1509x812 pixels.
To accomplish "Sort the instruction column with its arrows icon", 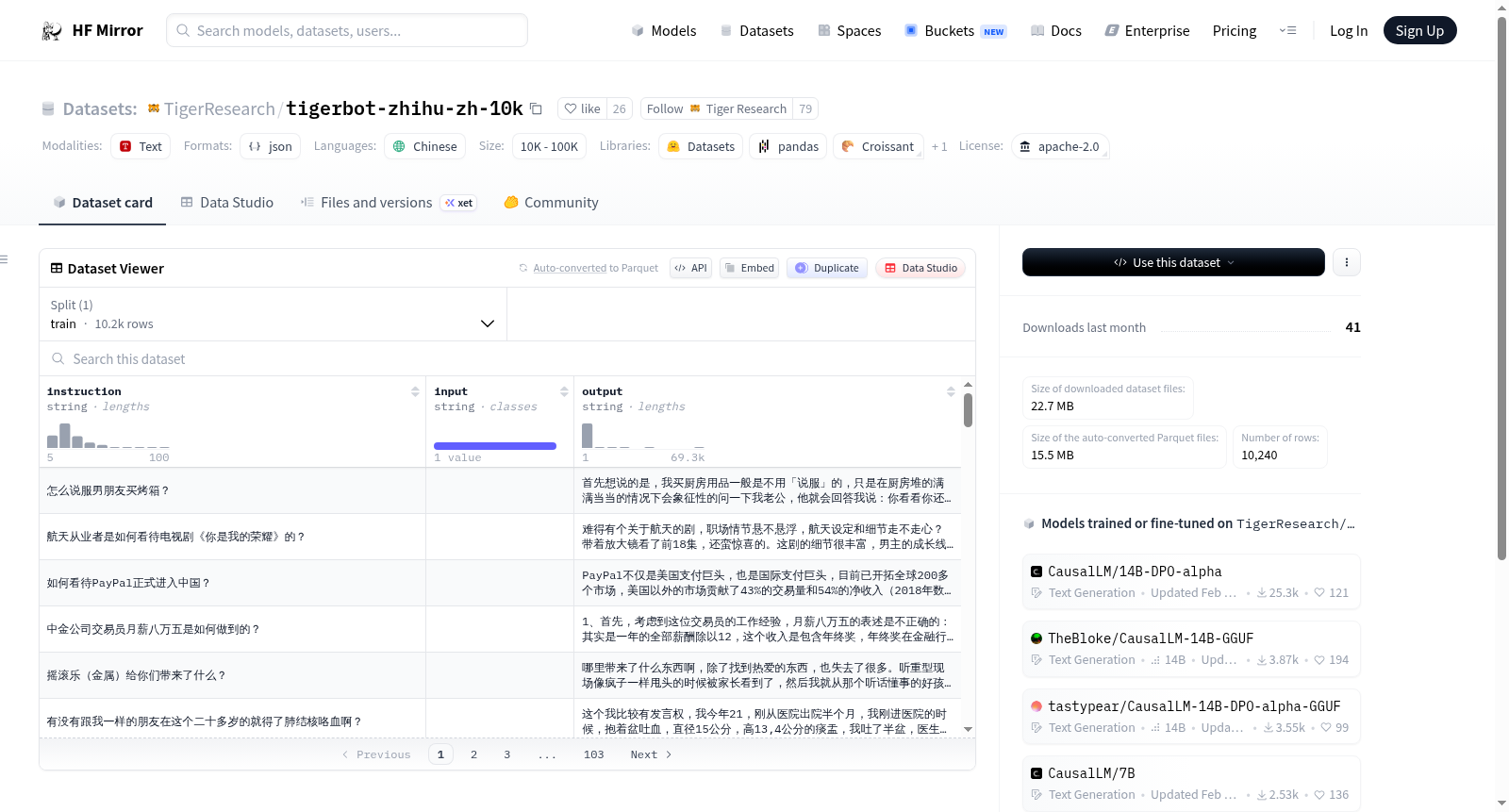I will [x=415, y=391].
